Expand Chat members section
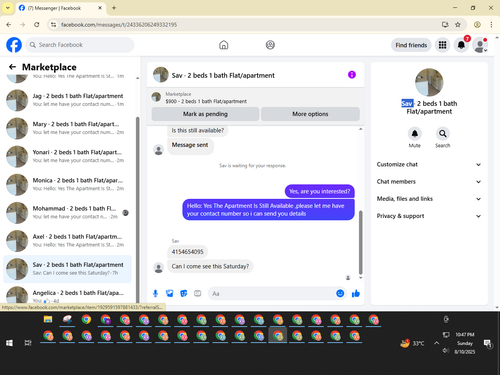Viewport: 500px width, 375px height. pos(429,182)
